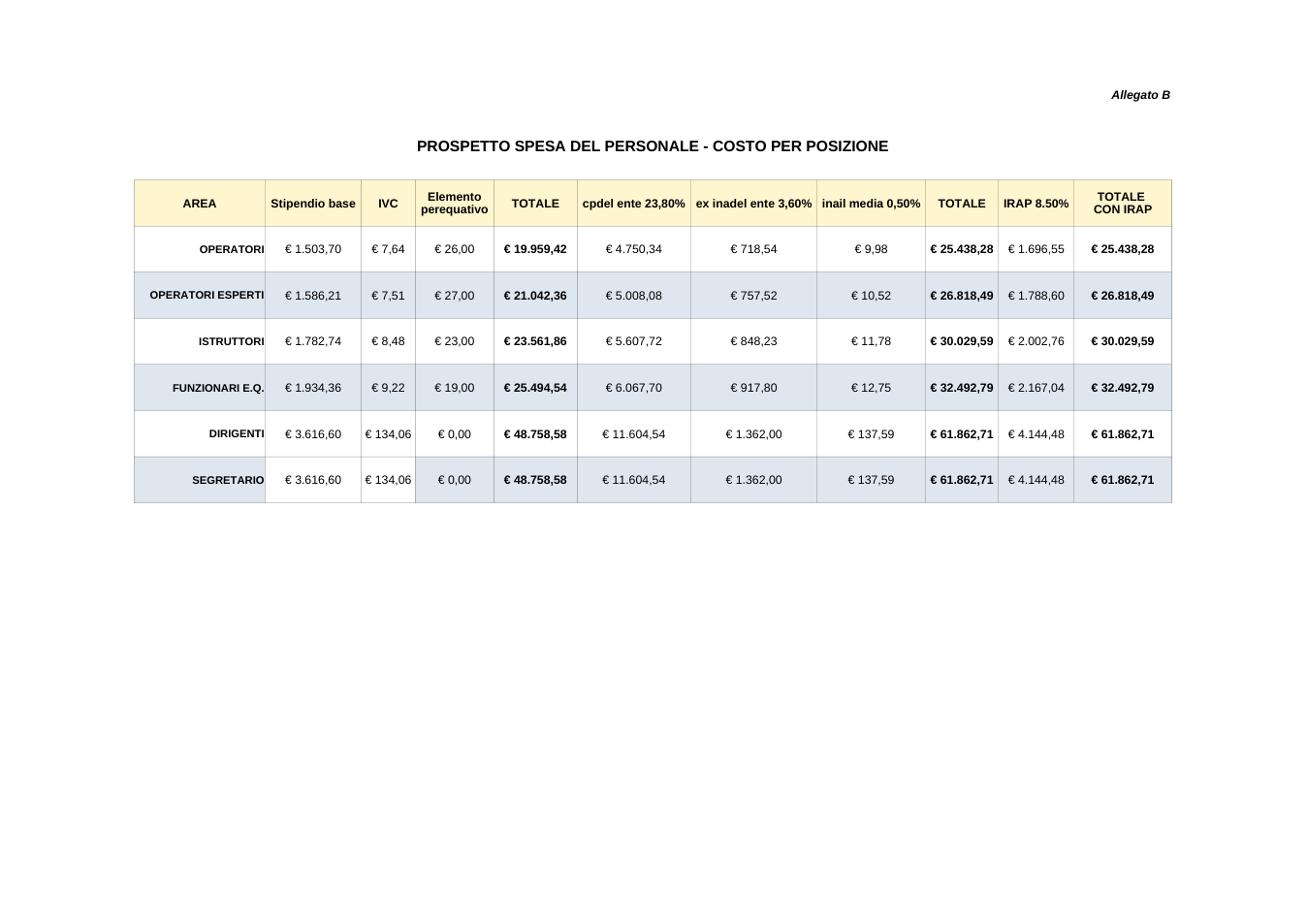Click the IRAP value € 2.002,76

tap(1036, 341)
